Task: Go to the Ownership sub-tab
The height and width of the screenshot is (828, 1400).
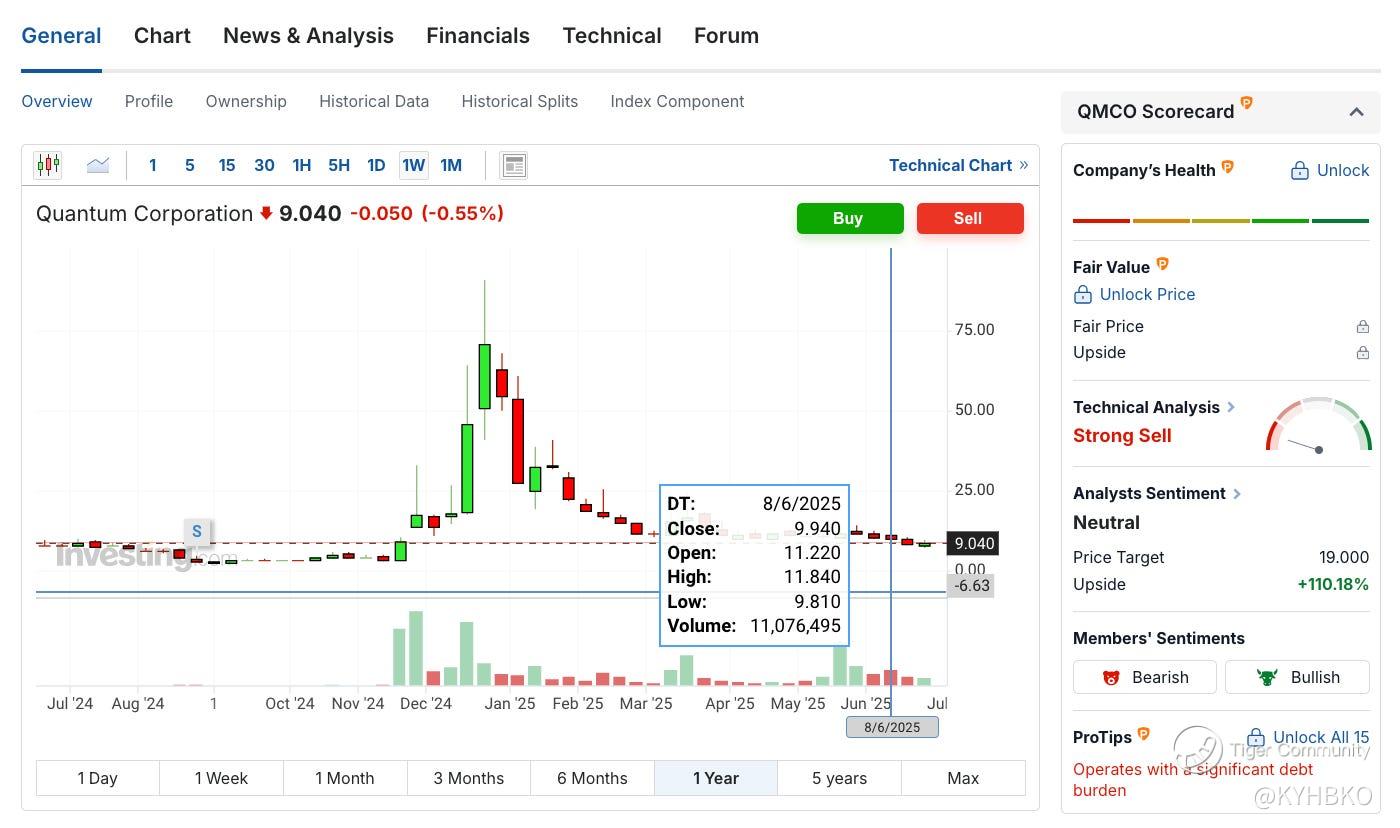Action: (246, 101)
